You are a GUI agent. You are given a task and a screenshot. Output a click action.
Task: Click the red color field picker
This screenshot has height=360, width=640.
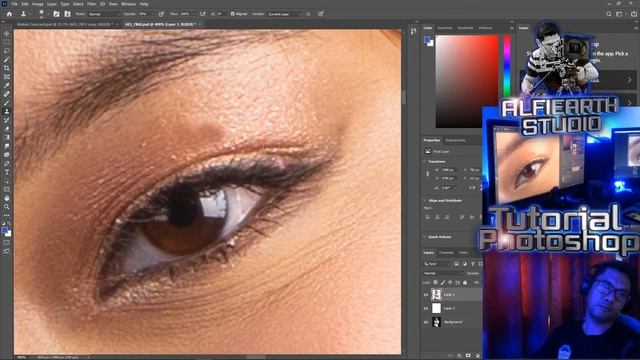pos(467,81)
